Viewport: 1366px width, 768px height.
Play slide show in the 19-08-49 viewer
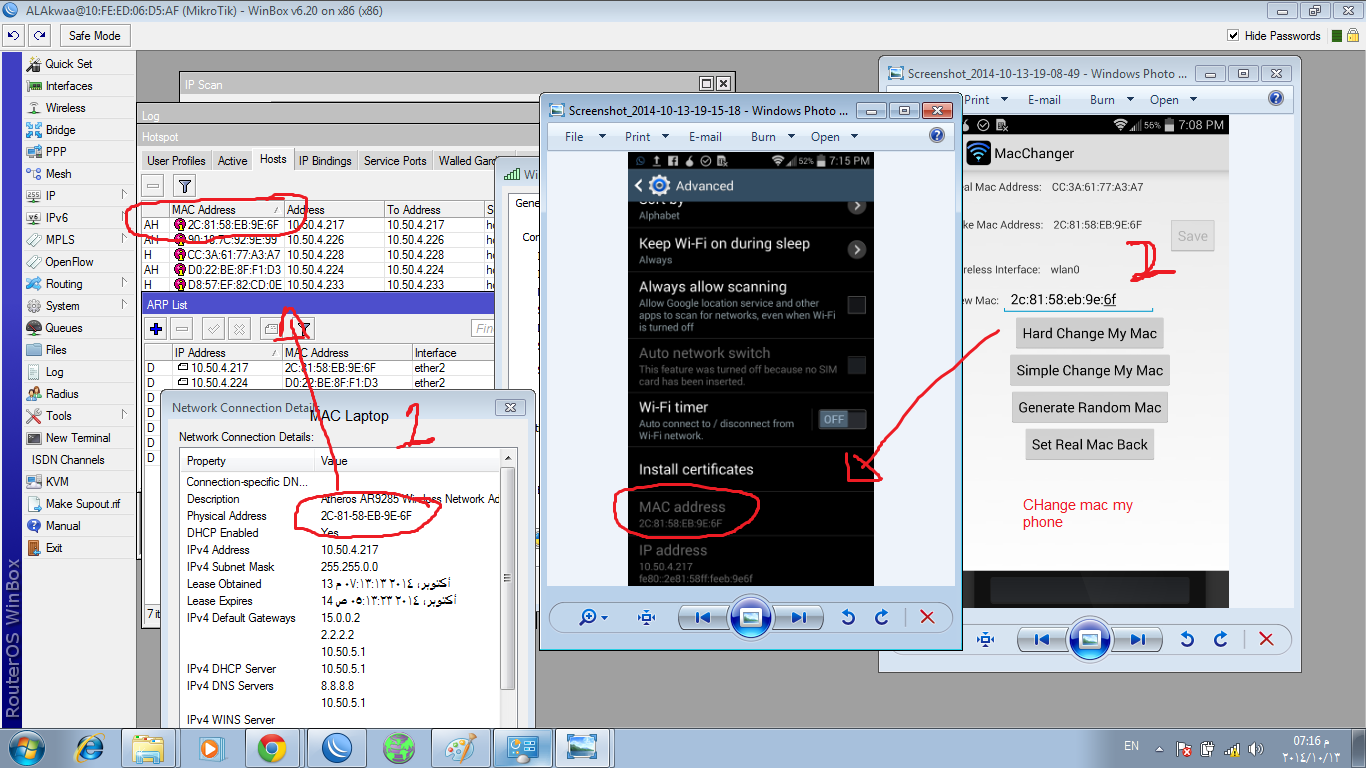(x=1089, y=639)
